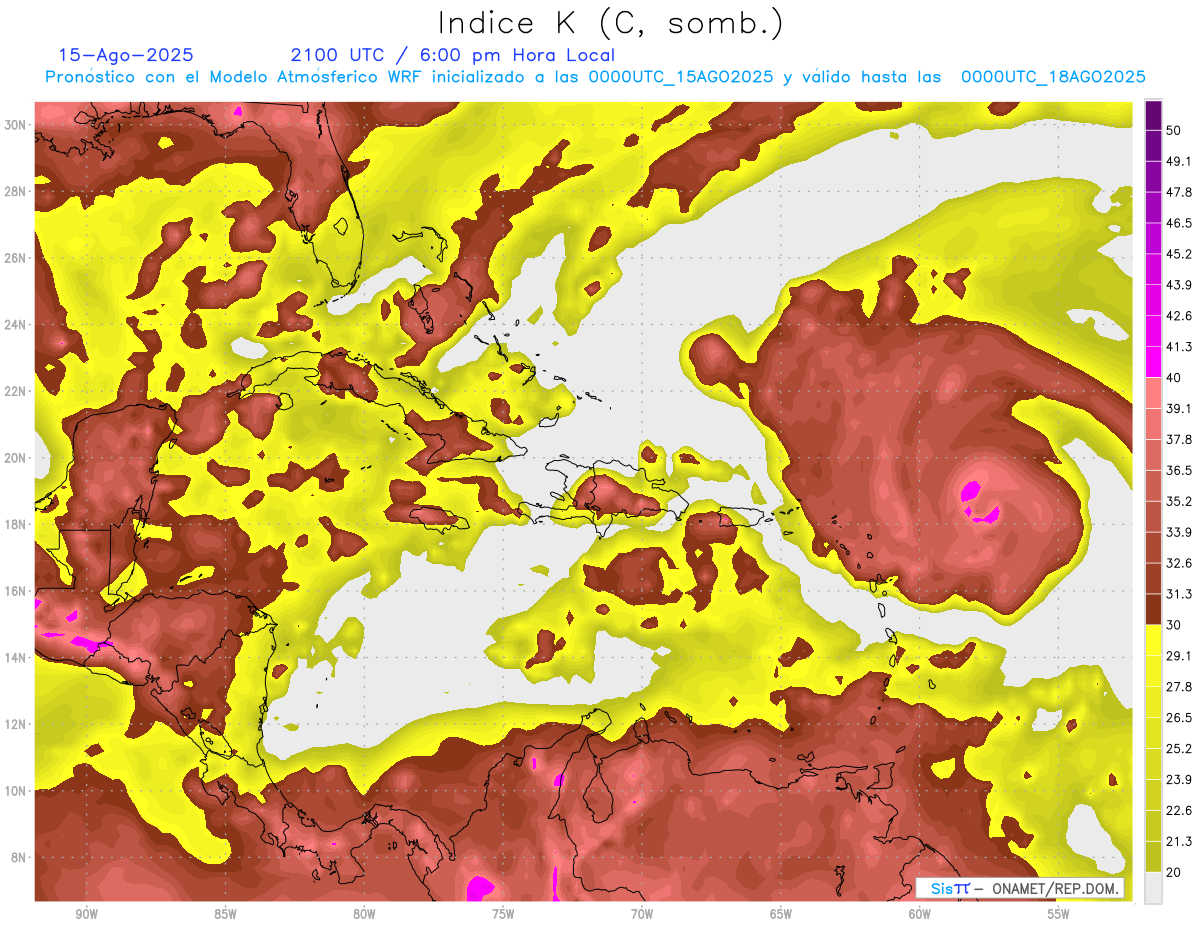Click the 55W longitude label
This screenshot has width=1200, height=927.
[1059, 913]
